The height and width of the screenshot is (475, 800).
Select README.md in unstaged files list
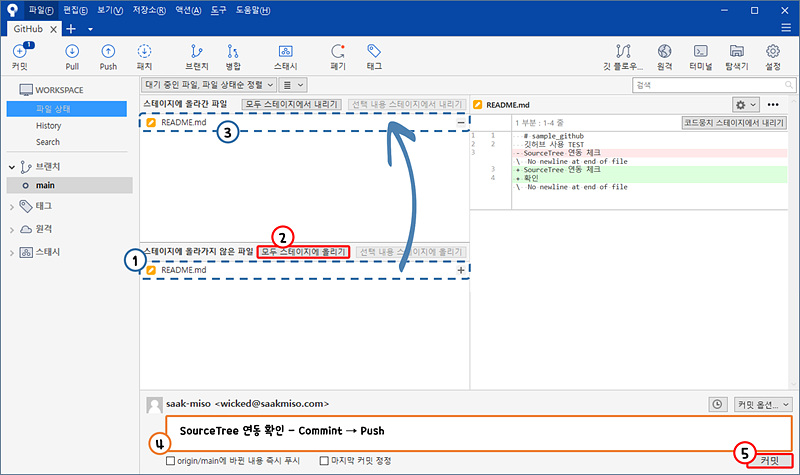pyautogui.click(x=305, y=270)
